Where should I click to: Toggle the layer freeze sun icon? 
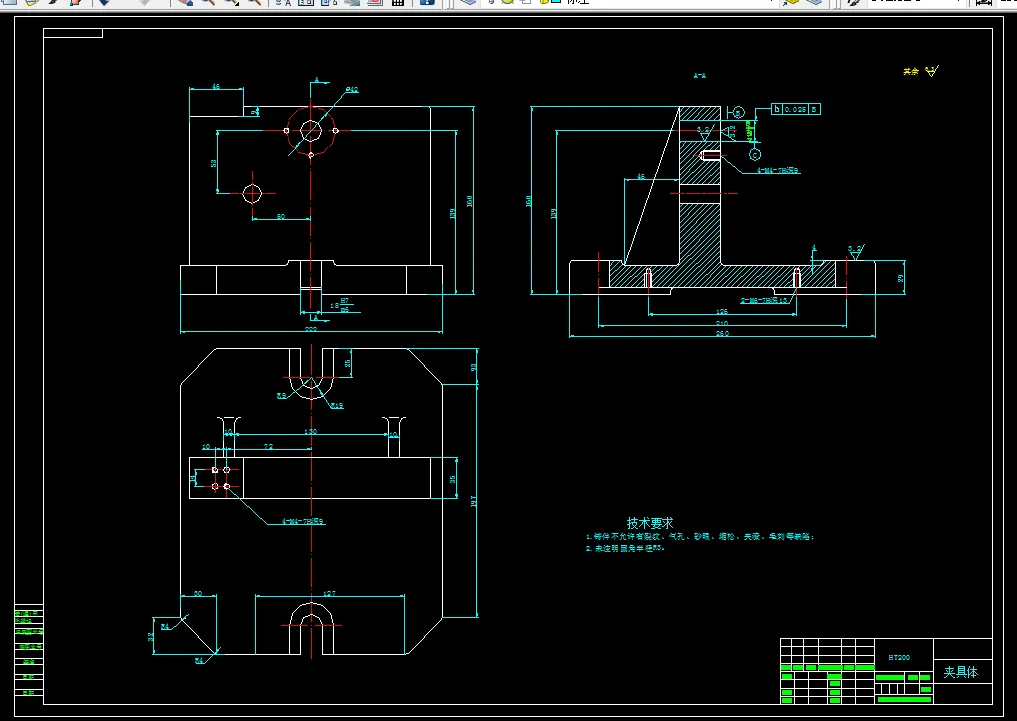point(508,2)
